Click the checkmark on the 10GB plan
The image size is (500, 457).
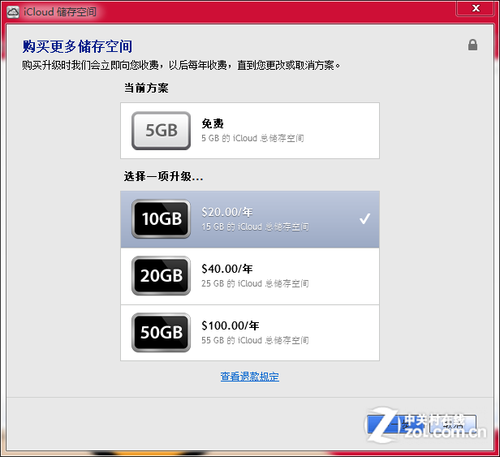click(365, 219)
